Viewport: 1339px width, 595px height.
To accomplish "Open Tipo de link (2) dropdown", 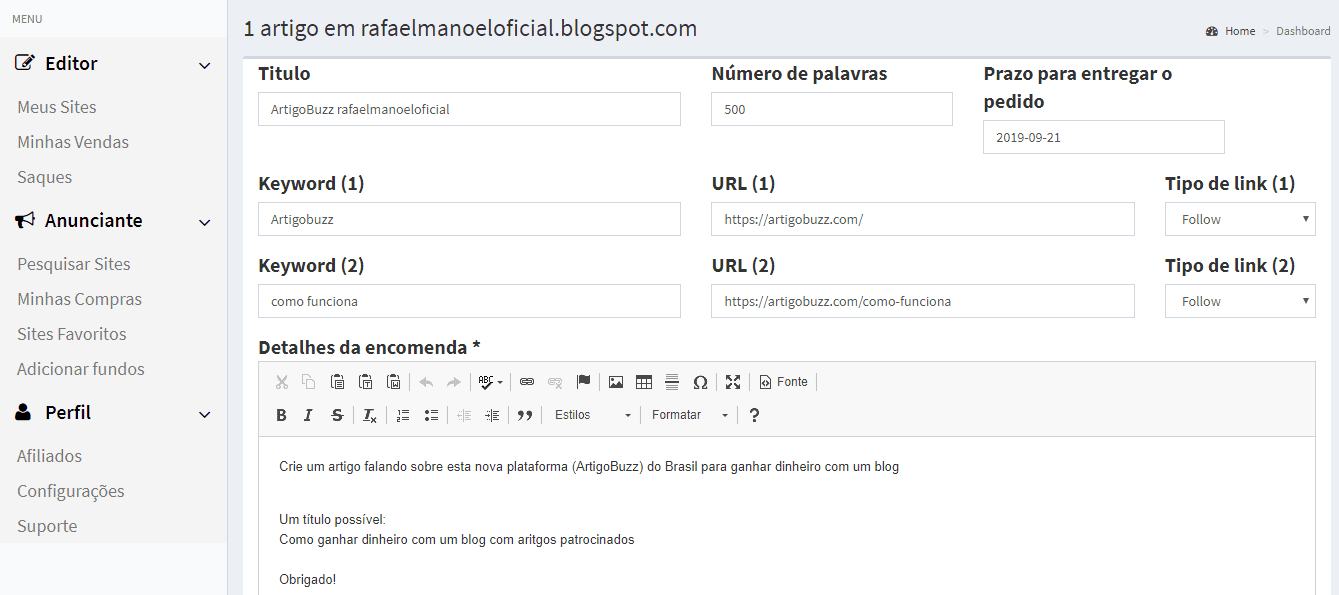I will (1240, 301).
